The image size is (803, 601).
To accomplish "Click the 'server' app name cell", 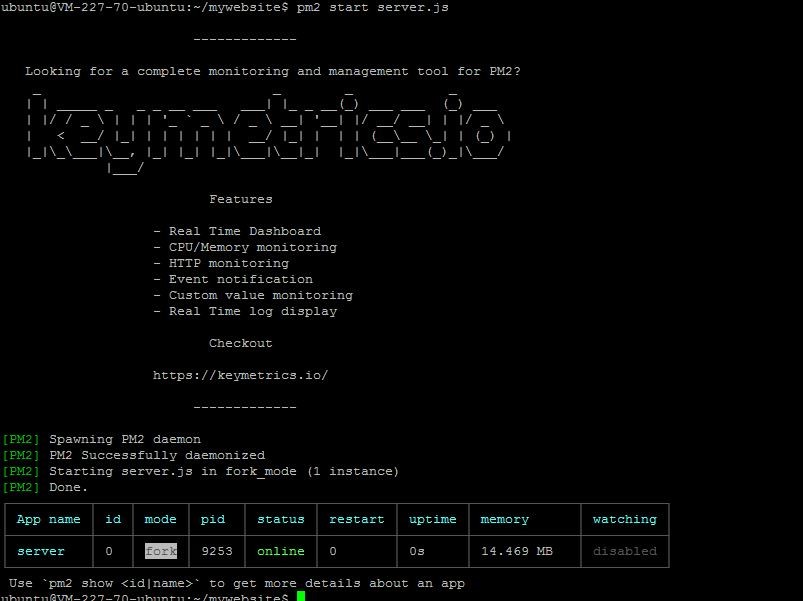I will point(41,551).
